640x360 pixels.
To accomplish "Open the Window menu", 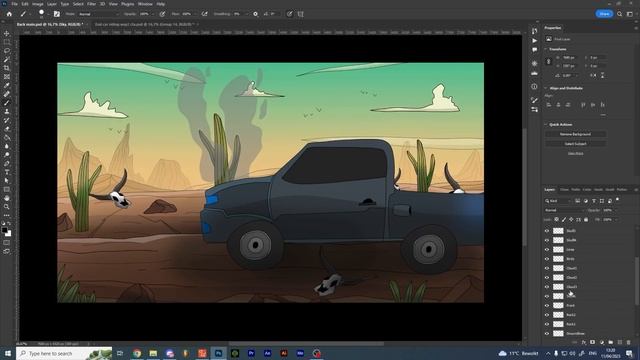I will pyautogui.click(x=145, y=4).
